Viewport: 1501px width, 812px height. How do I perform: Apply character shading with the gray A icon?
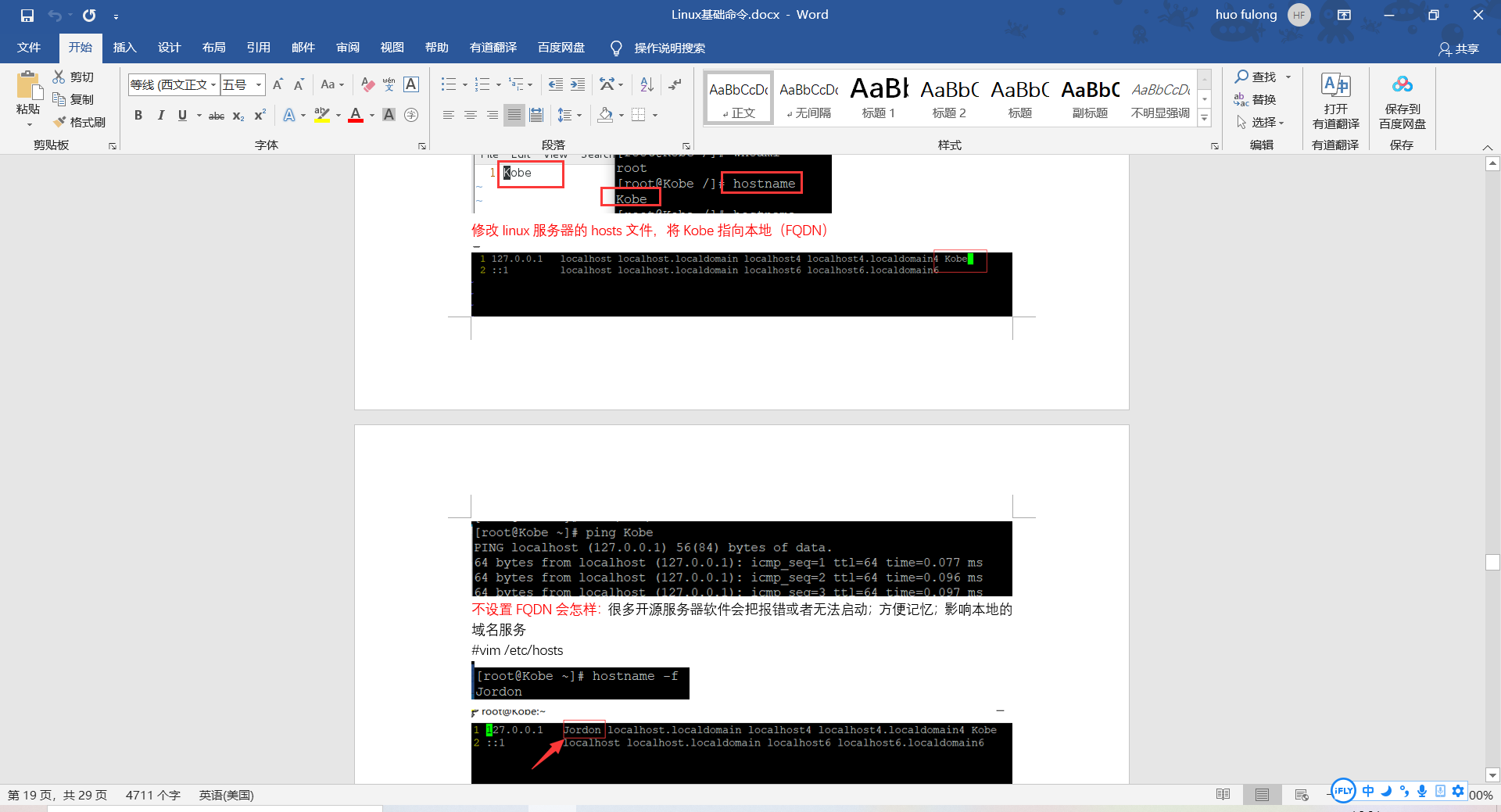pyautogui.click(x=389, y=116)
